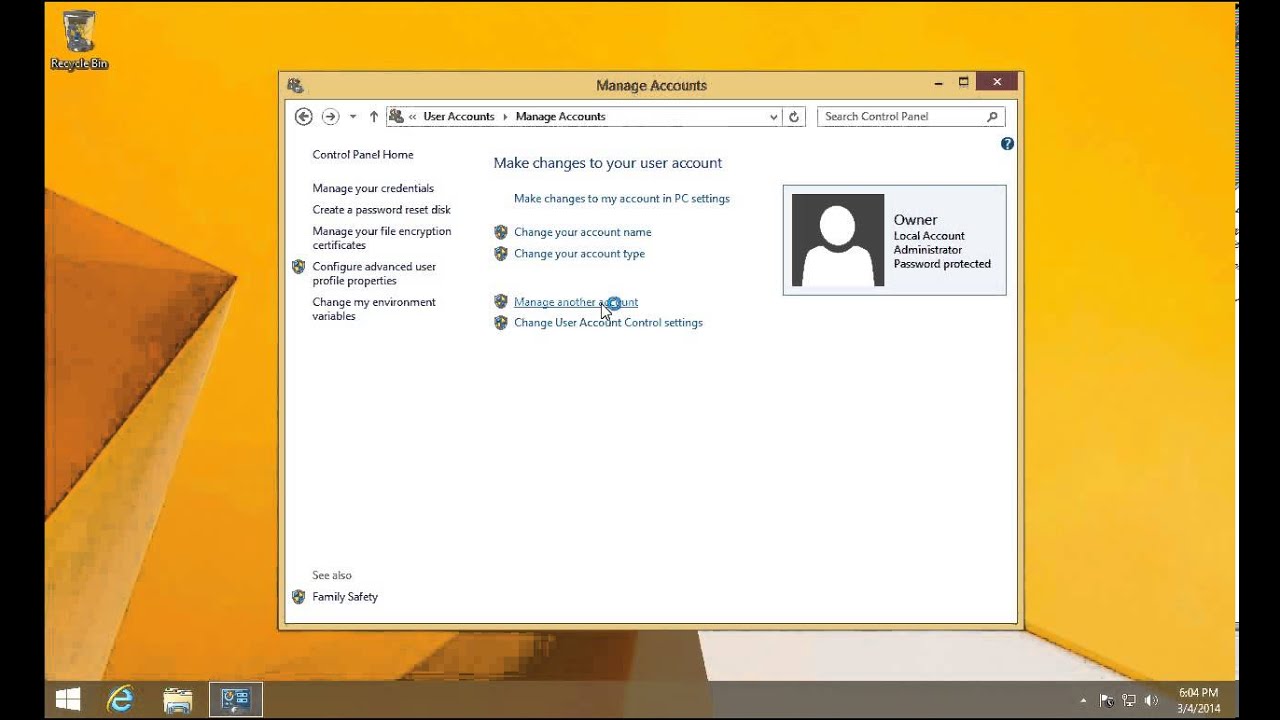Click Manage another account link

[x=576, y=302]
